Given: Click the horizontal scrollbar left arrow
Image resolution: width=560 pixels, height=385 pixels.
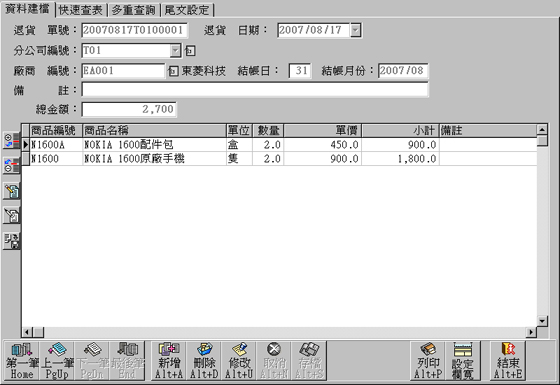Looking at the screenshot, I should click(27, 332).
